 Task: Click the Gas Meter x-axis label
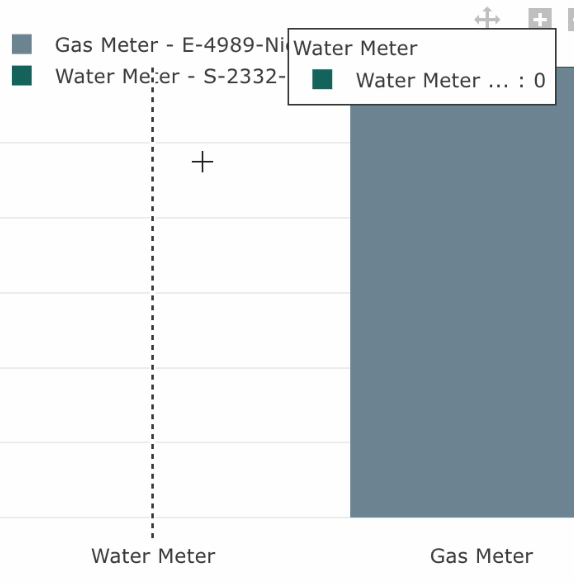(x=481, y=556)
